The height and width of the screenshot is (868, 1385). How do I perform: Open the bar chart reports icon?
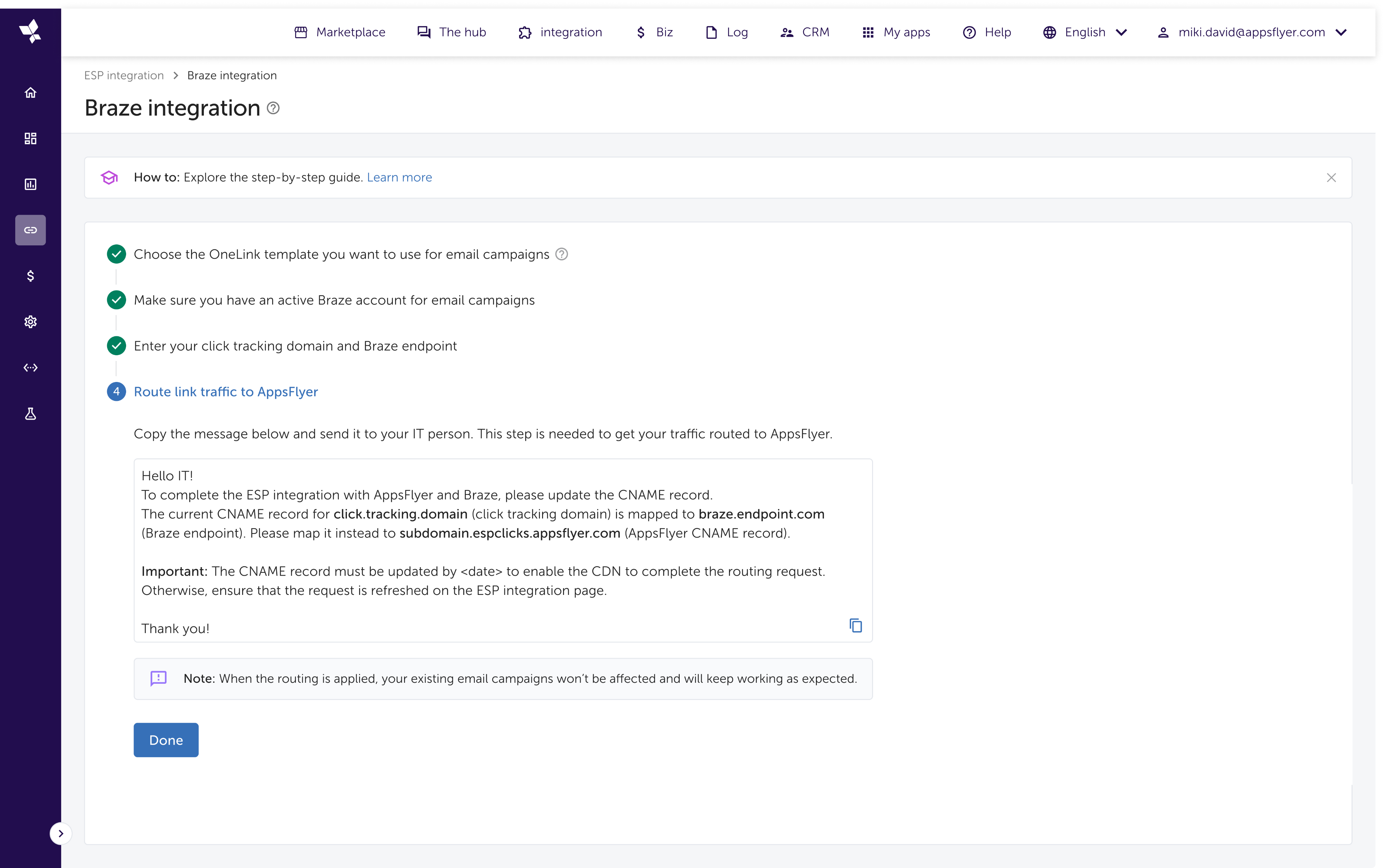click(30, 184)
